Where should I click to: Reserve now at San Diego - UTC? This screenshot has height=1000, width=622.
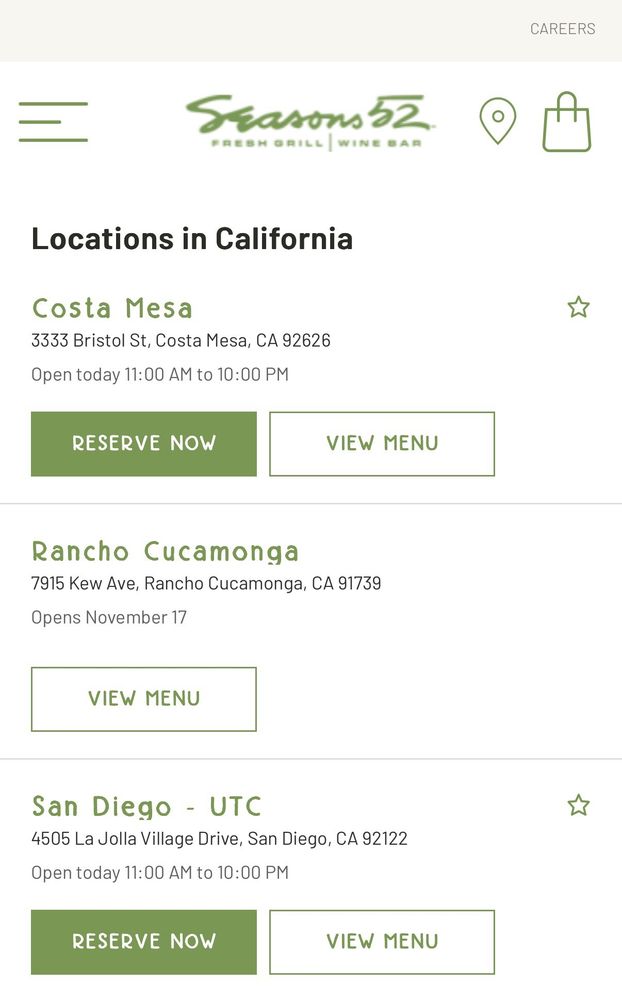click(144, 942)
